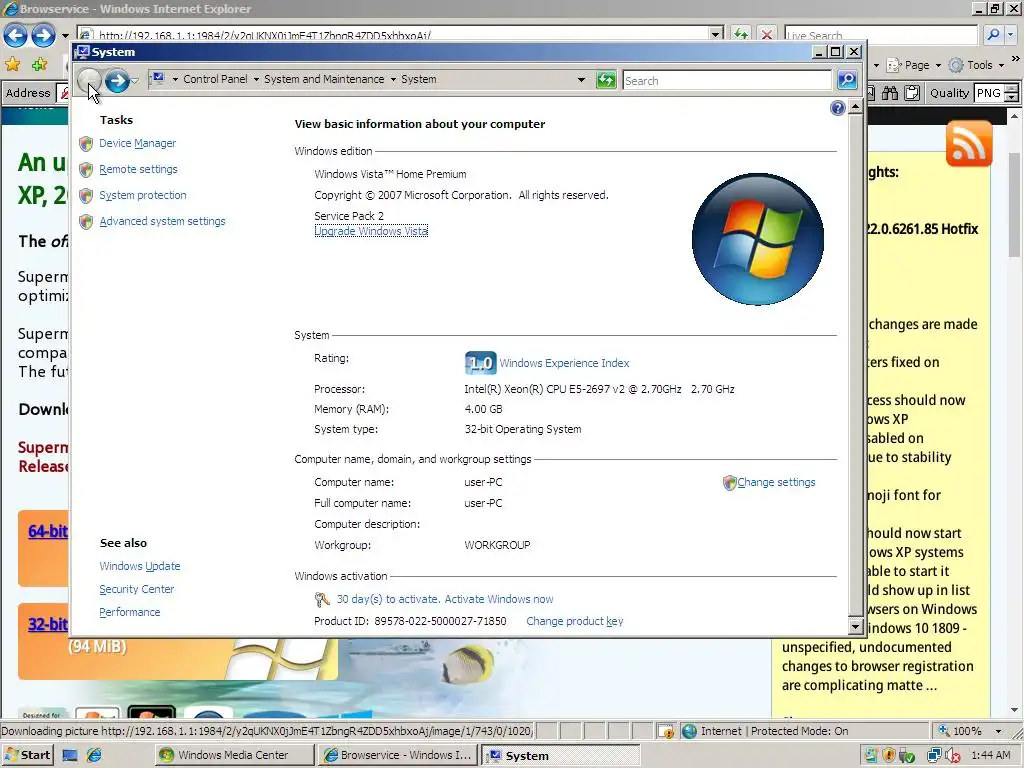Open System protection
The image size is (1024, 768).
click(x=142, y=195)
